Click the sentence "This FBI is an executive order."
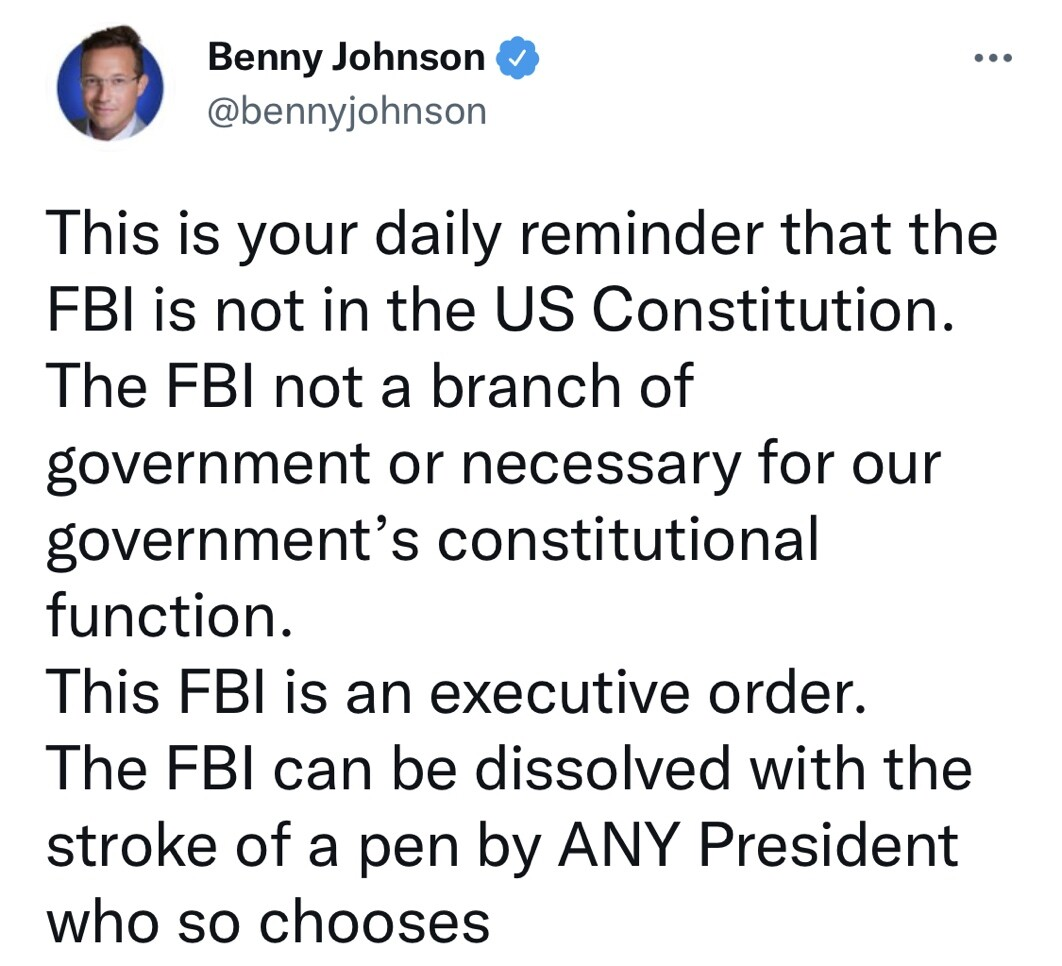 click(455, 694)
